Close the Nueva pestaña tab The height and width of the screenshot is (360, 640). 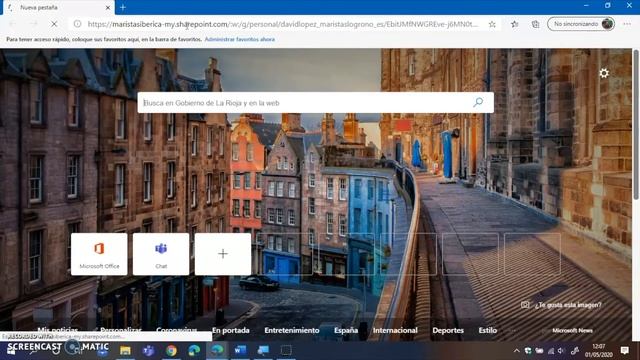108,7
